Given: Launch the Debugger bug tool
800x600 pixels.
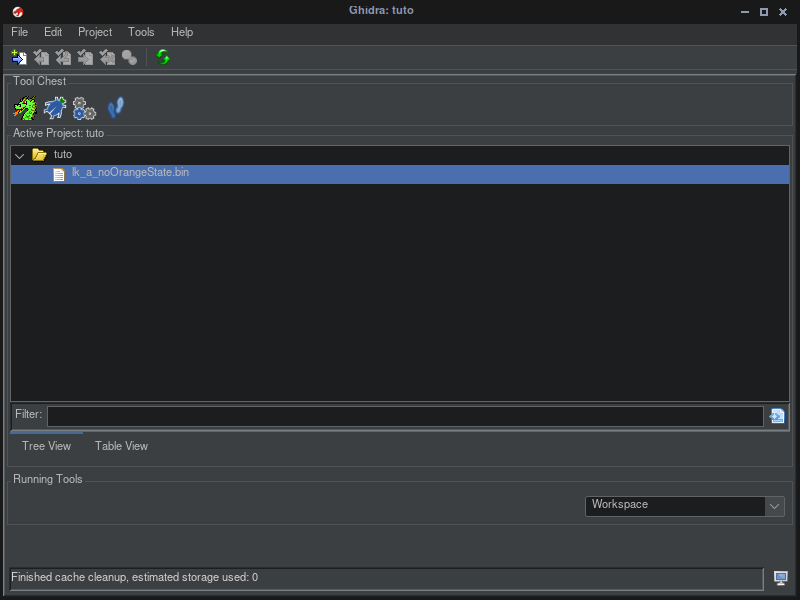Looking at the screenshot, I should click(54, 107).
